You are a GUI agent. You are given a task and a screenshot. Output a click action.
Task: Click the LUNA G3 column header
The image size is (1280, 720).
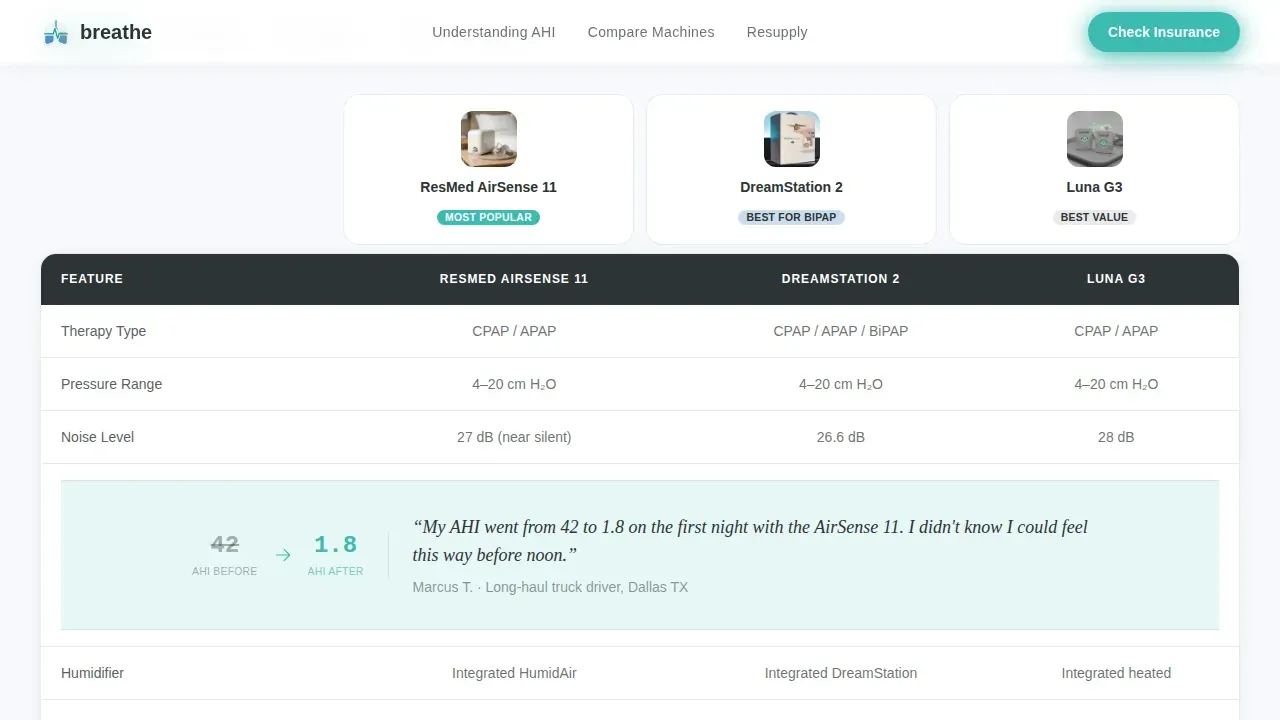pos(1116,279)
